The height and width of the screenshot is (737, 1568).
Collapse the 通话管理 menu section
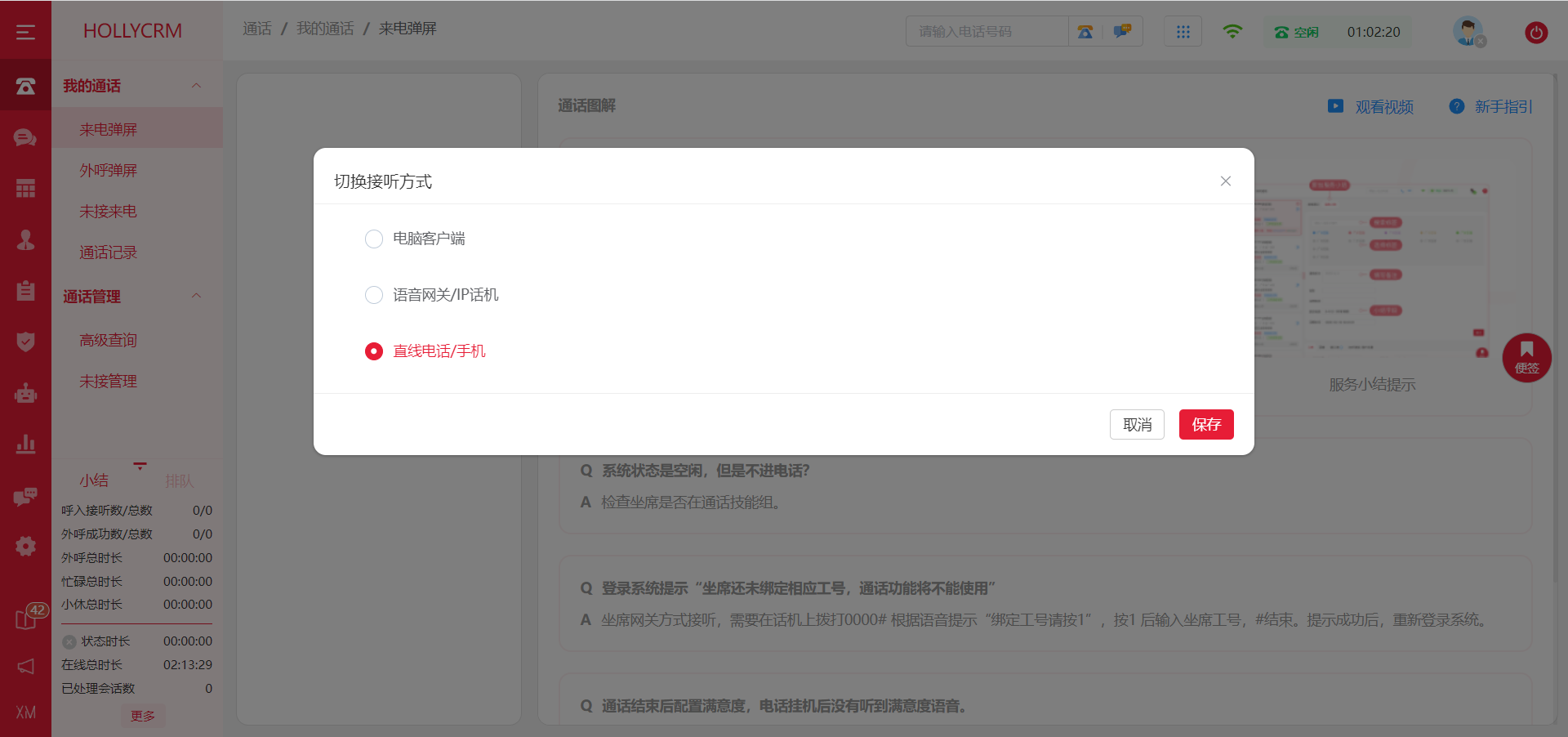196,296
